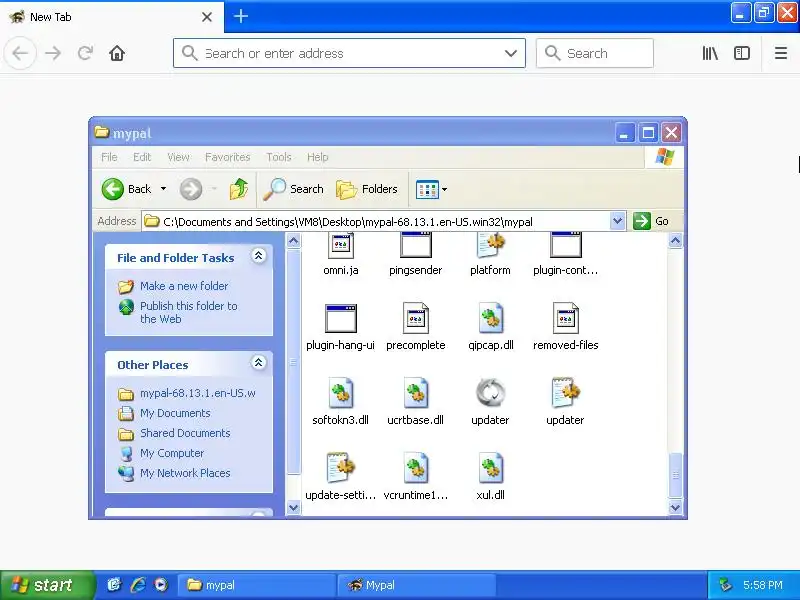Screen dimensions: 800x600
Task: Open mypal-68.13.1.en-US.w parent folder link
Action: coord(198,393)
